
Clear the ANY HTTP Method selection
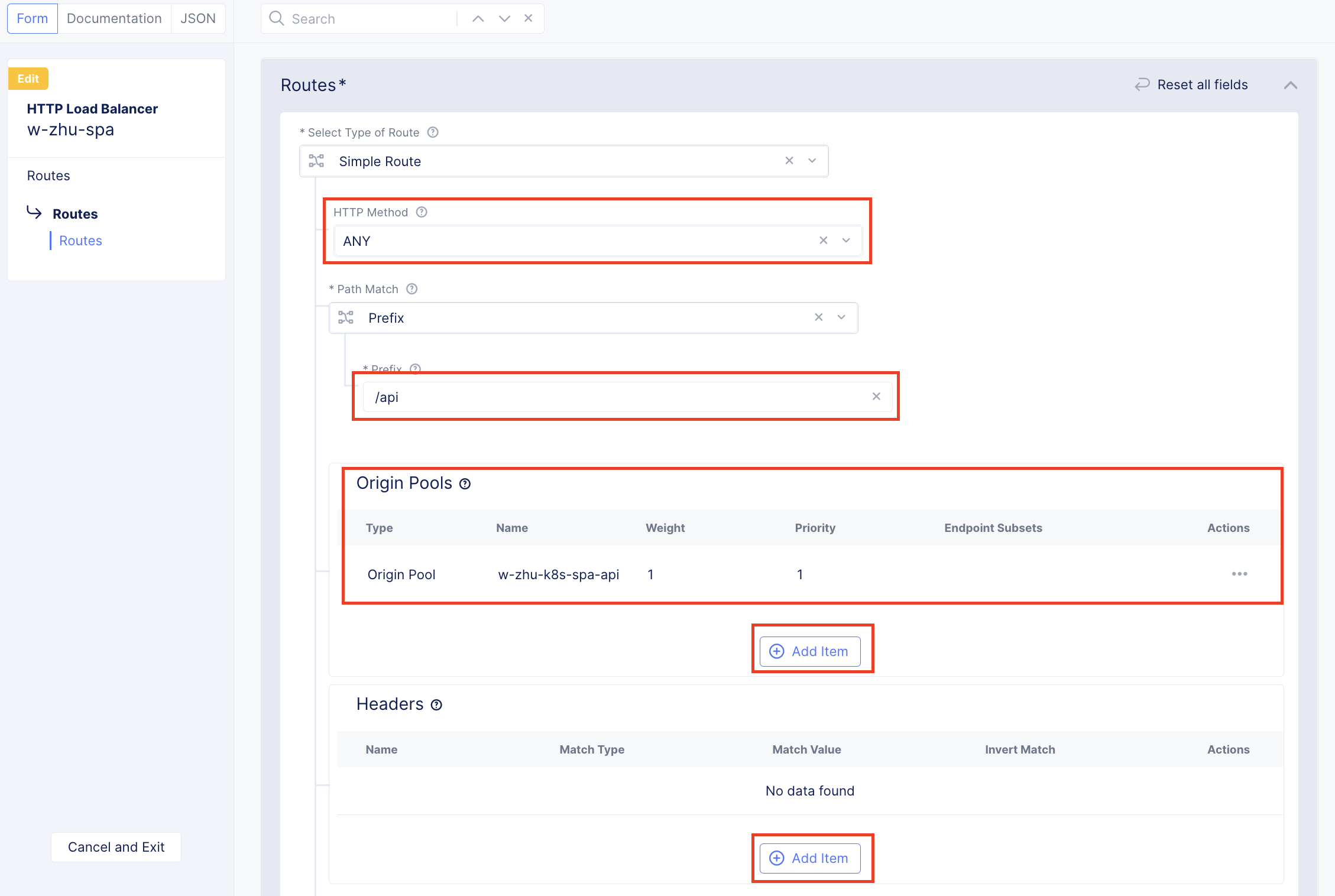823,241
